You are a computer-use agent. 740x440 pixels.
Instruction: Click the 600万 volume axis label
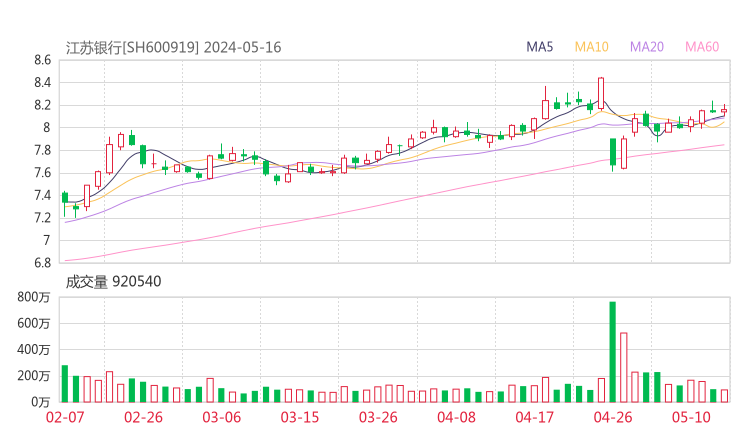[34, 323]
